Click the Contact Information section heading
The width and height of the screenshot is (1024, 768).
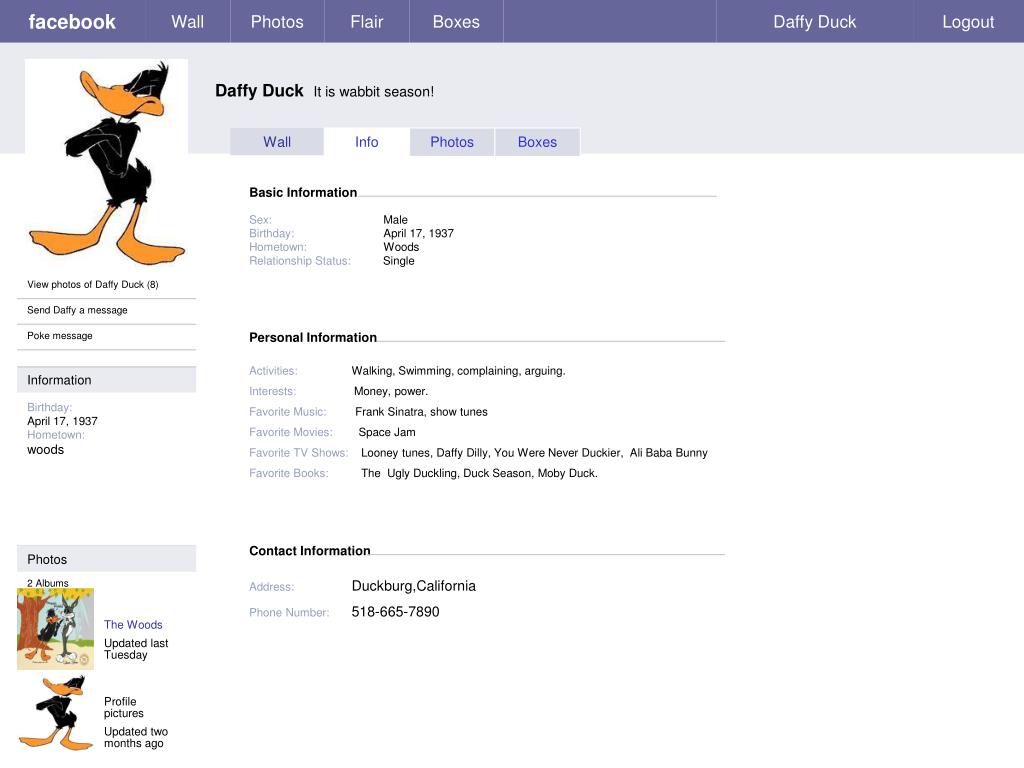pyautogui.click(x=310, y=551)
